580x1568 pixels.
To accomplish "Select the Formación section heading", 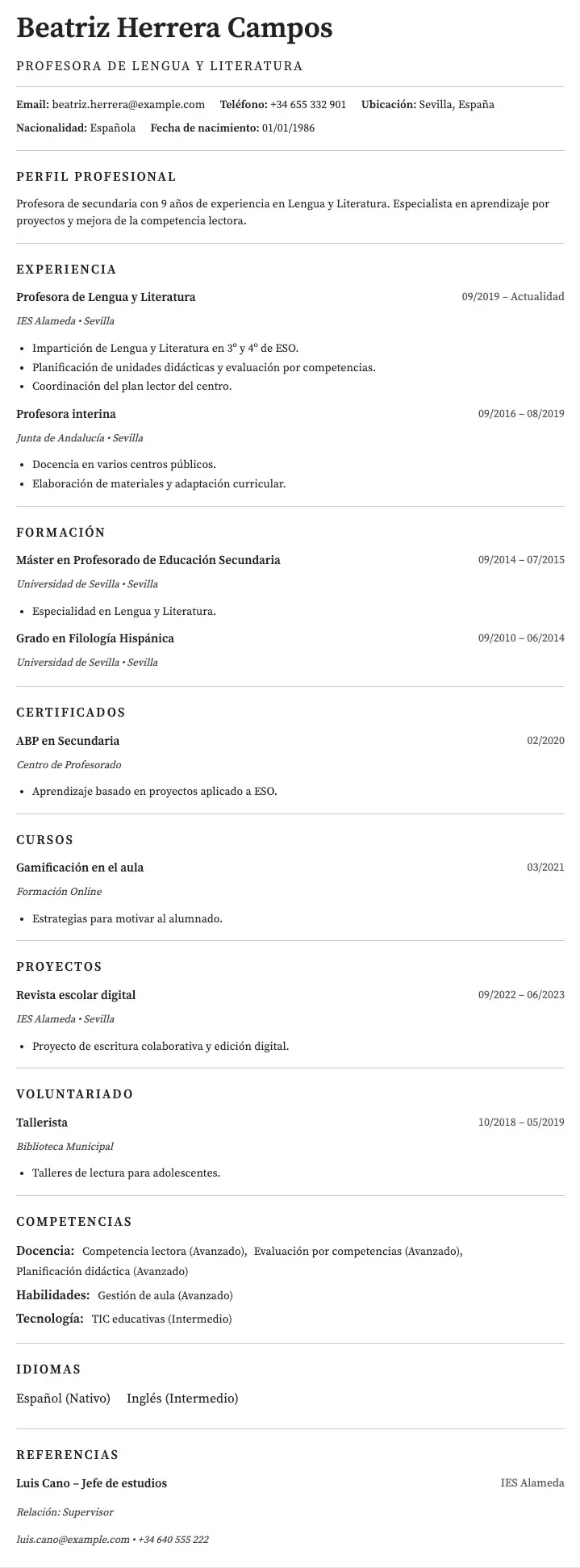I will tap(61, 533).
